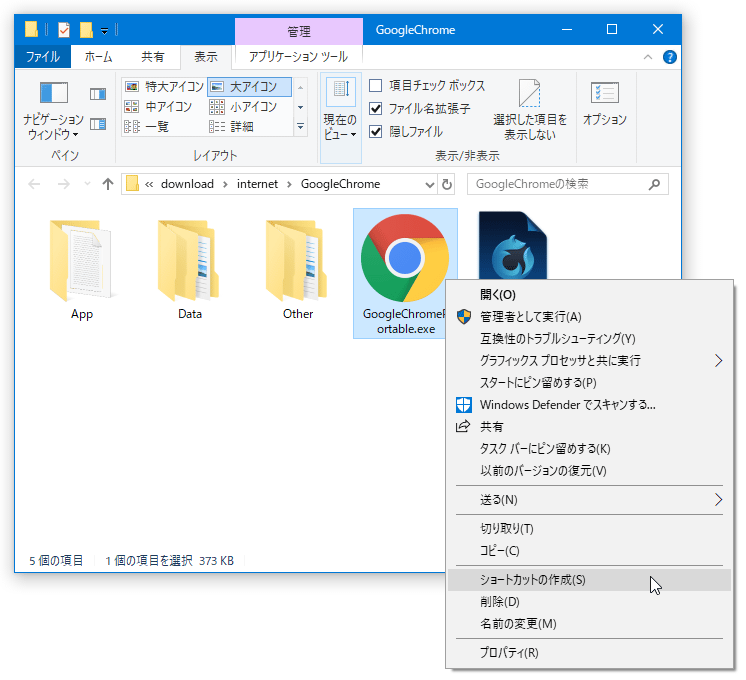Refresh the current folder view
Viewport: 746px width, 680px height.
(446, 184)
